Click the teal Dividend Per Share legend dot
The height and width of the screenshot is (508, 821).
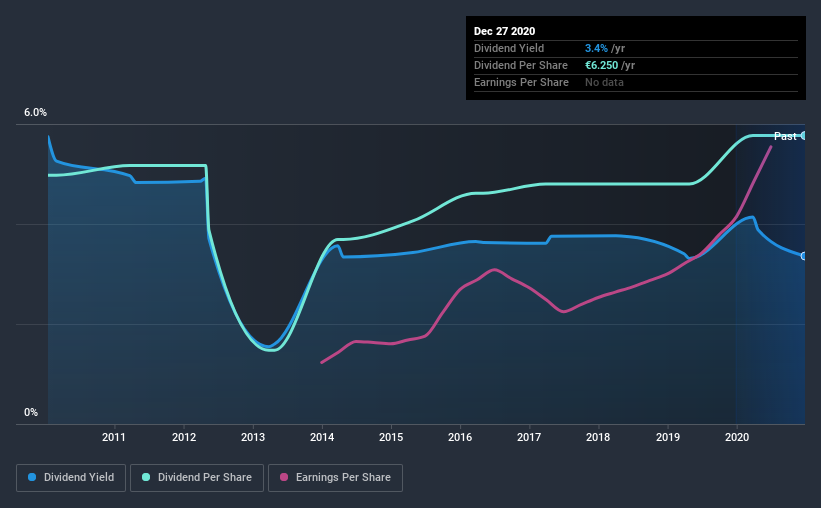[x=146, y=477]
